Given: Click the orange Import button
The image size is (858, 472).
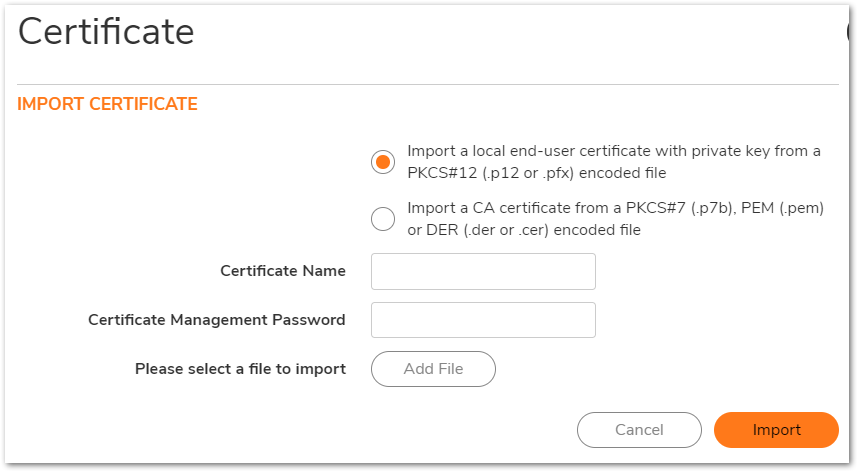Looking at the screenshot, I should point(776,430).
